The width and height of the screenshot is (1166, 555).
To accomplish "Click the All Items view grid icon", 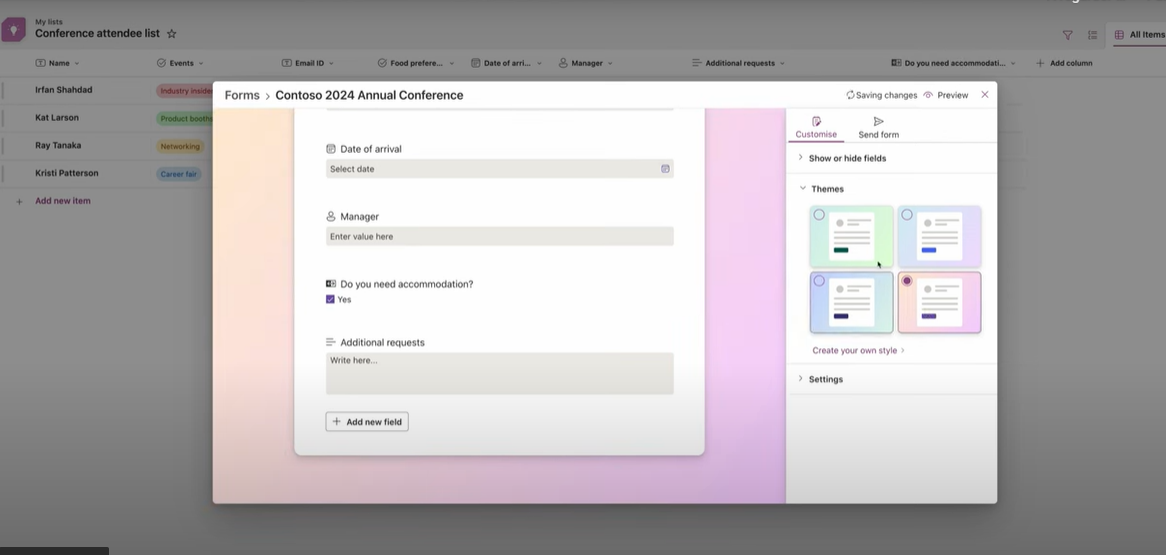I will point(1119,35).
